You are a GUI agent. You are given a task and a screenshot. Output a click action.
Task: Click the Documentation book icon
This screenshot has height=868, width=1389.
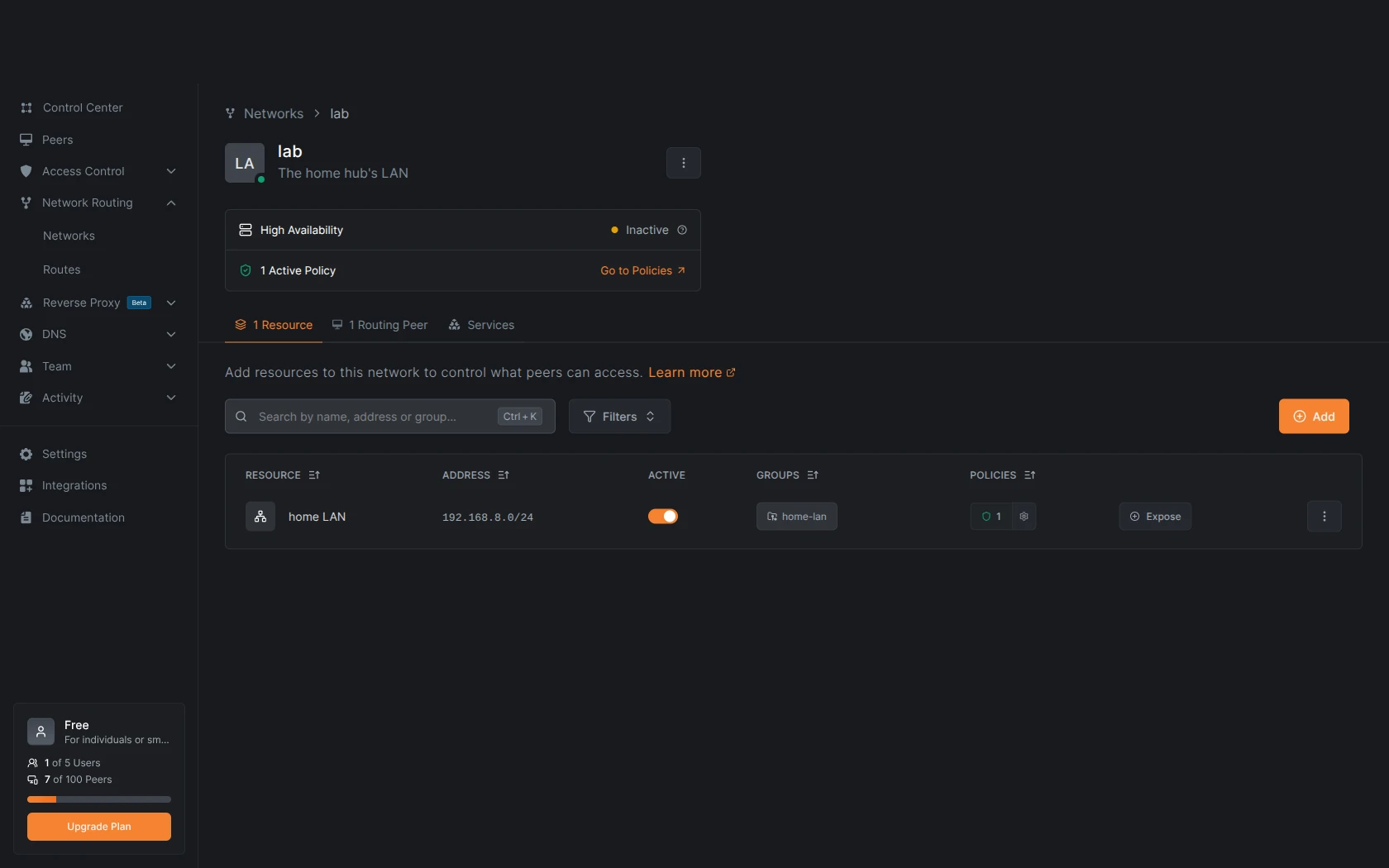pos(26,517)
